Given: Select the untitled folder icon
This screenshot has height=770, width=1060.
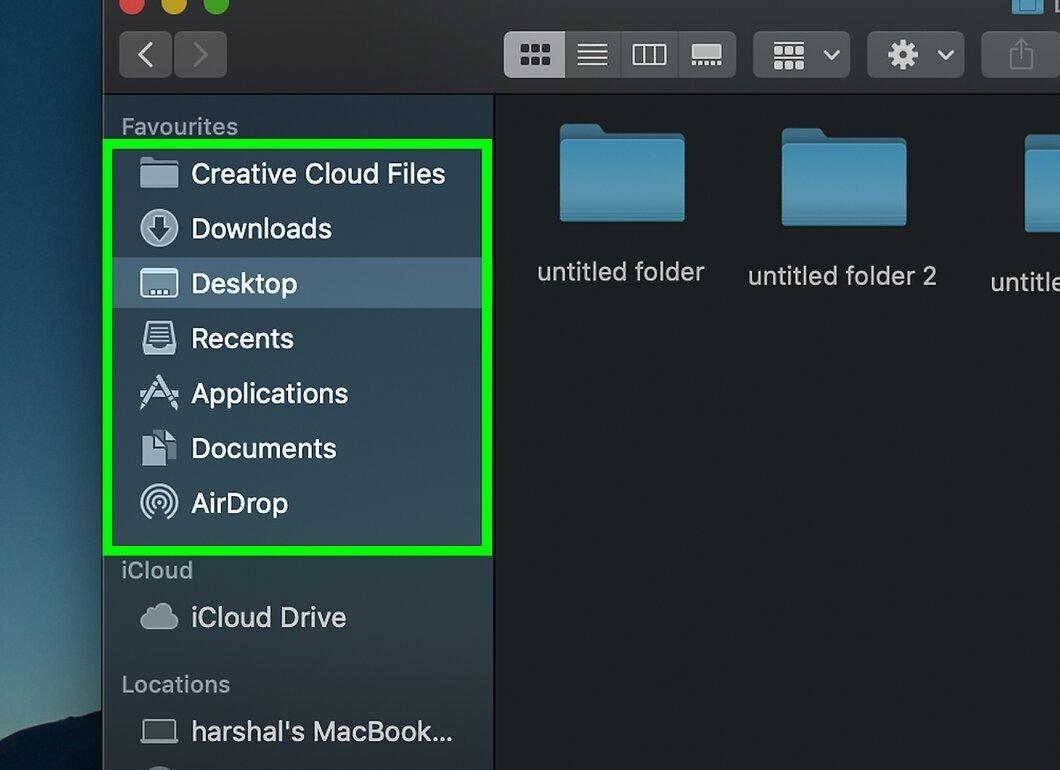Looking at the screenshot, I should coord(622,173).
